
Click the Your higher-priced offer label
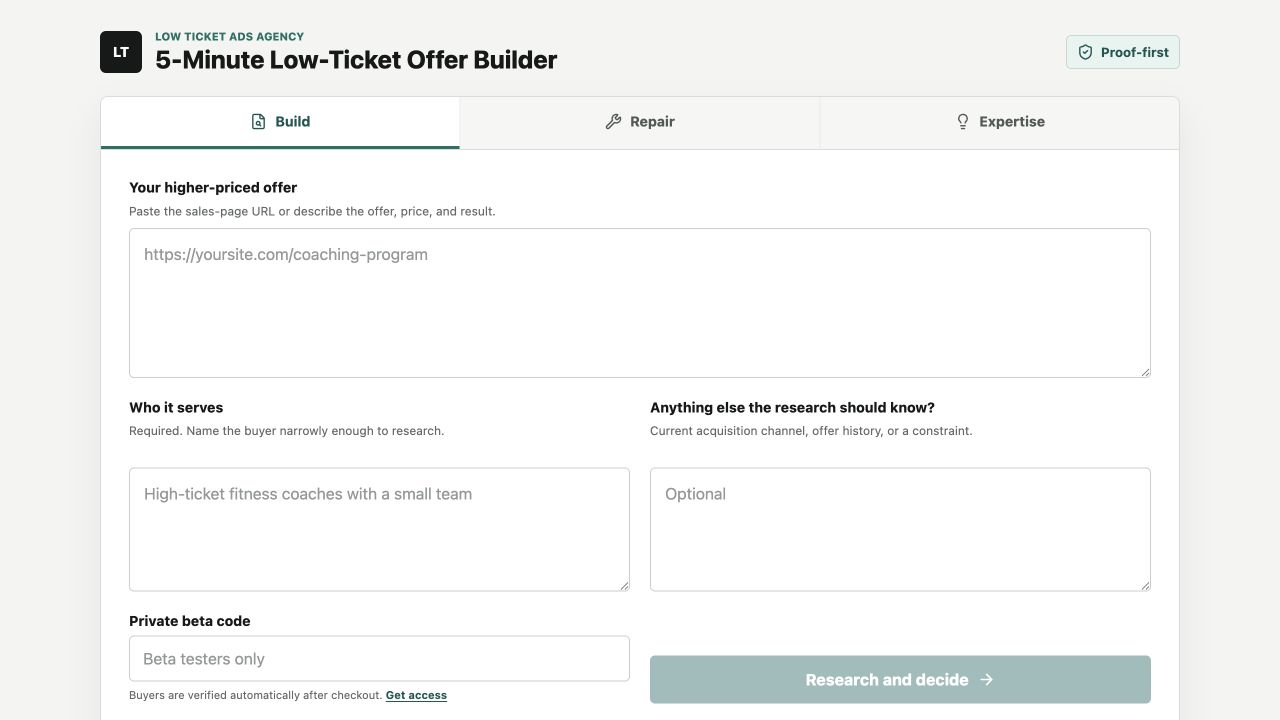[213, 188]
